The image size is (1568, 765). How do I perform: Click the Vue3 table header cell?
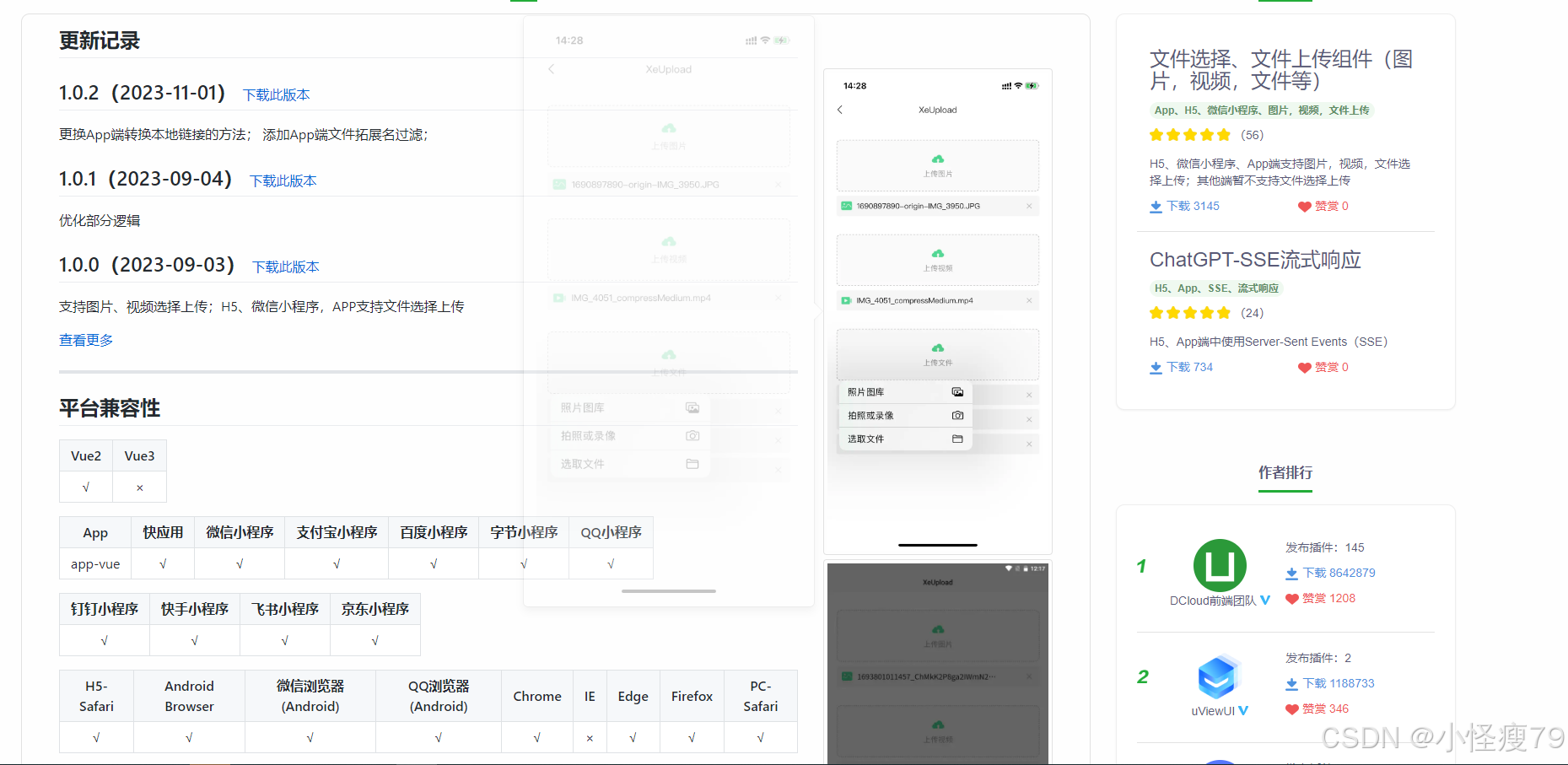(x=140, y=455)
